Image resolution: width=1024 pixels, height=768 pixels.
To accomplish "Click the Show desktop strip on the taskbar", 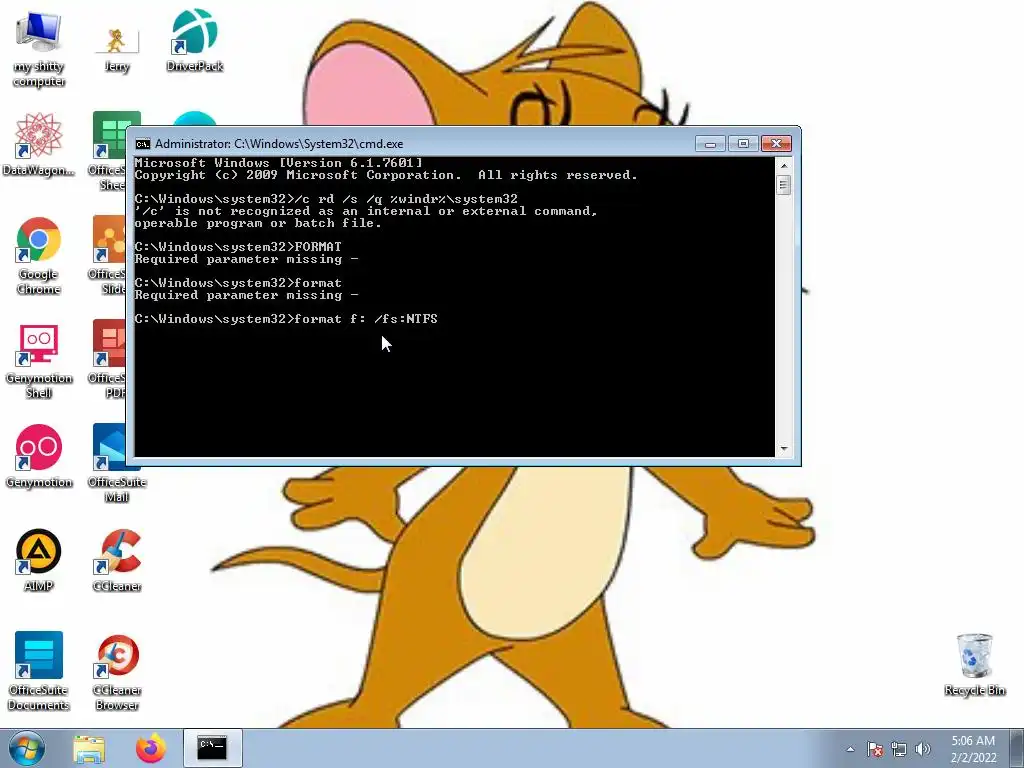I will (x=1017, y=748).
